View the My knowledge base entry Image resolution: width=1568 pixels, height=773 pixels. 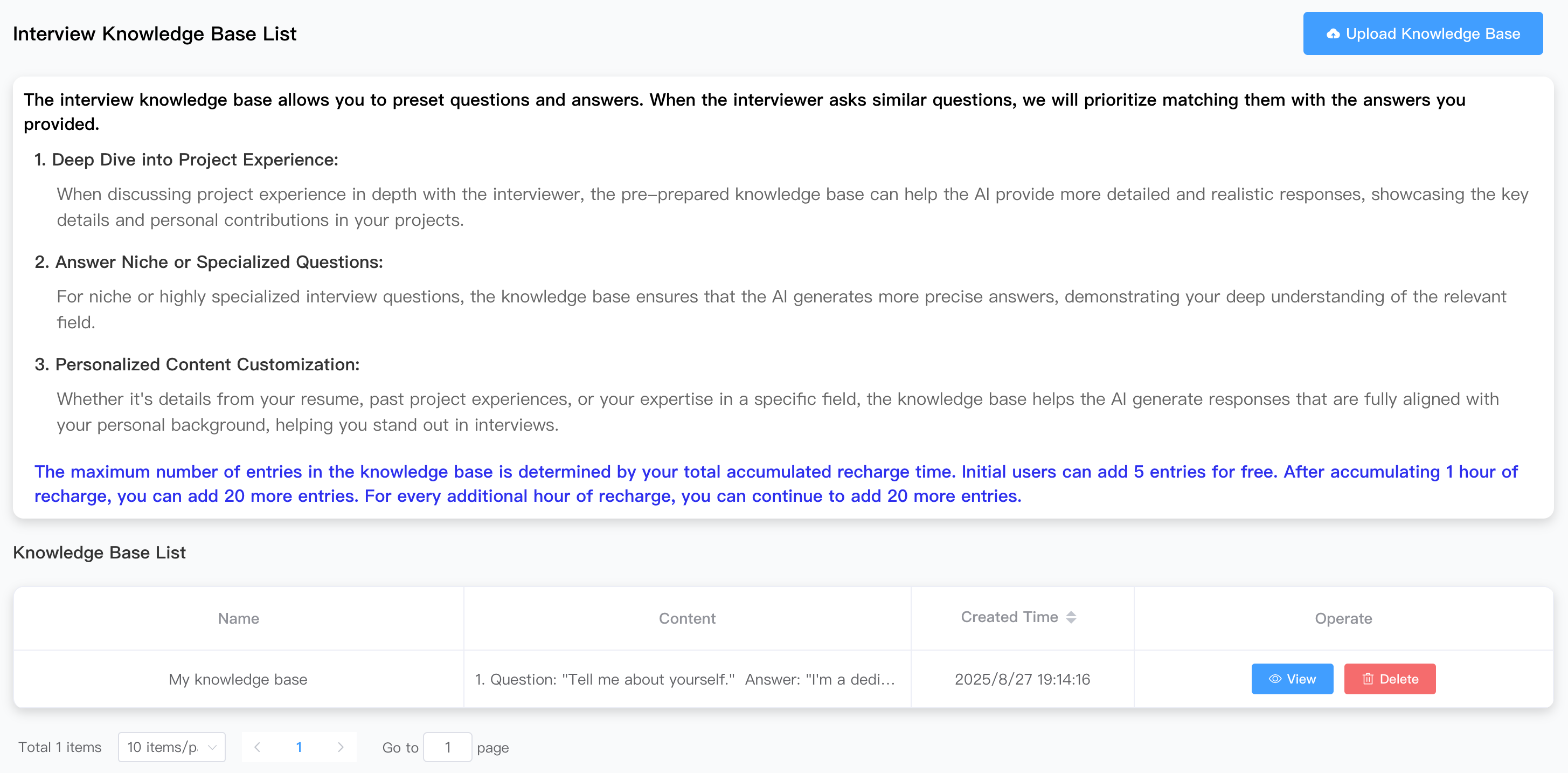1292,679
